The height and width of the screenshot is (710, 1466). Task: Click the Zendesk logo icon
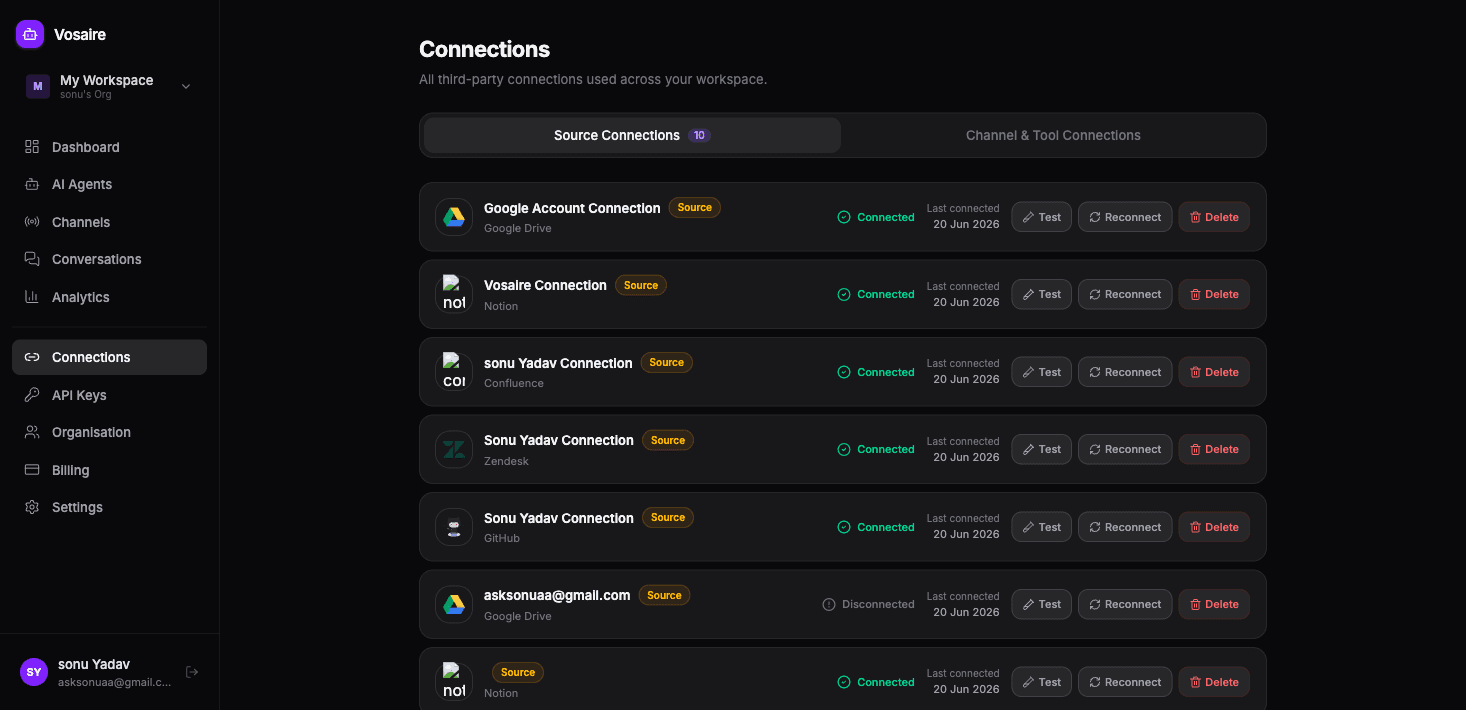point(454,449)
